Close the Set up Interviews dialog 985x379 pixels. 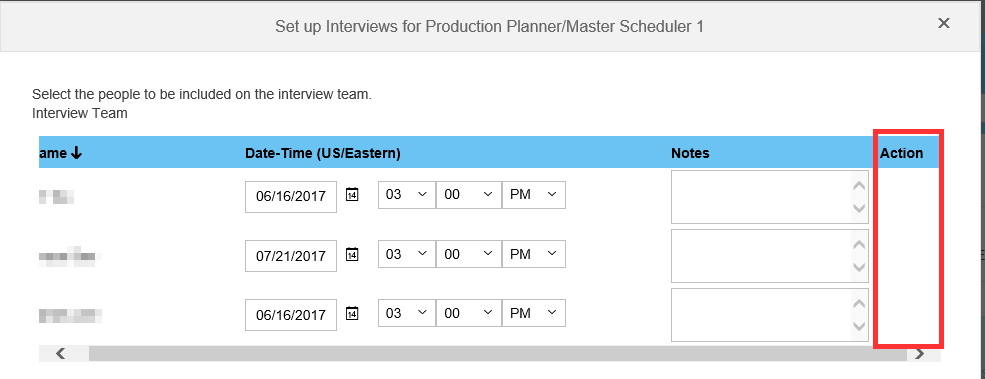944,23
